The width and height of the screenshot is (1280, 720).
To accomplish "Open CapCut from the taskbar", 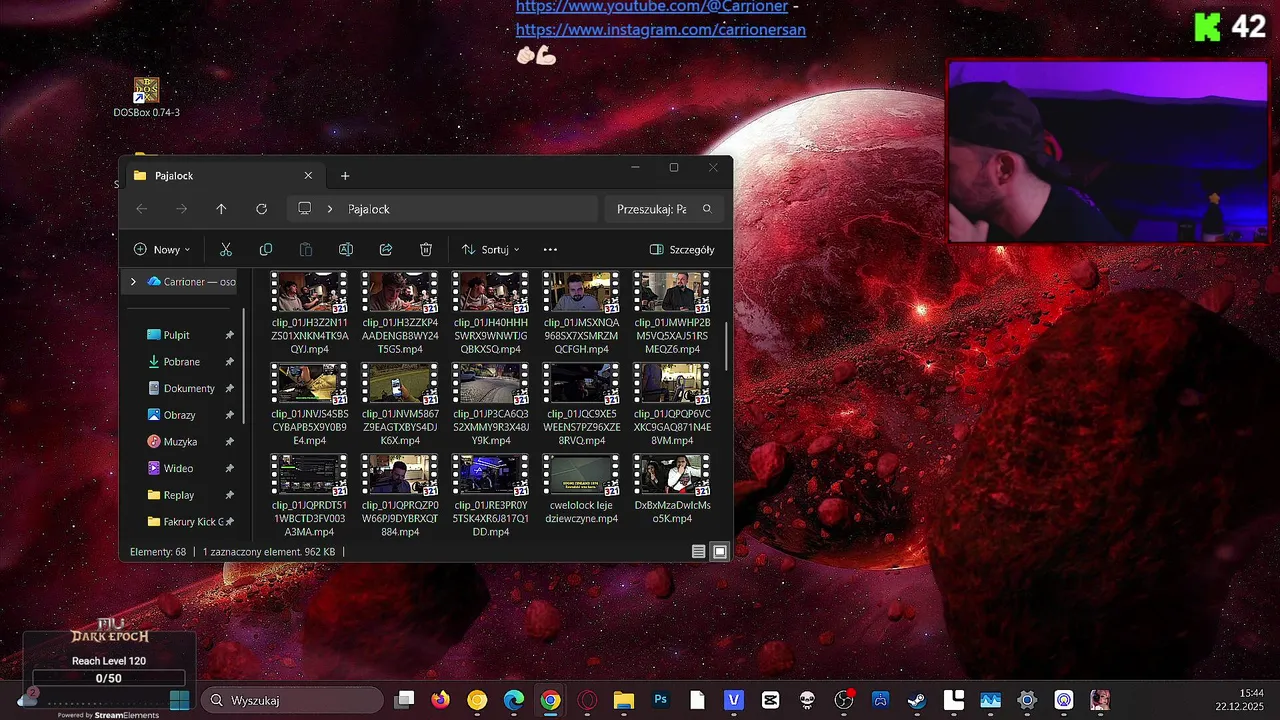I will [770, 700].
